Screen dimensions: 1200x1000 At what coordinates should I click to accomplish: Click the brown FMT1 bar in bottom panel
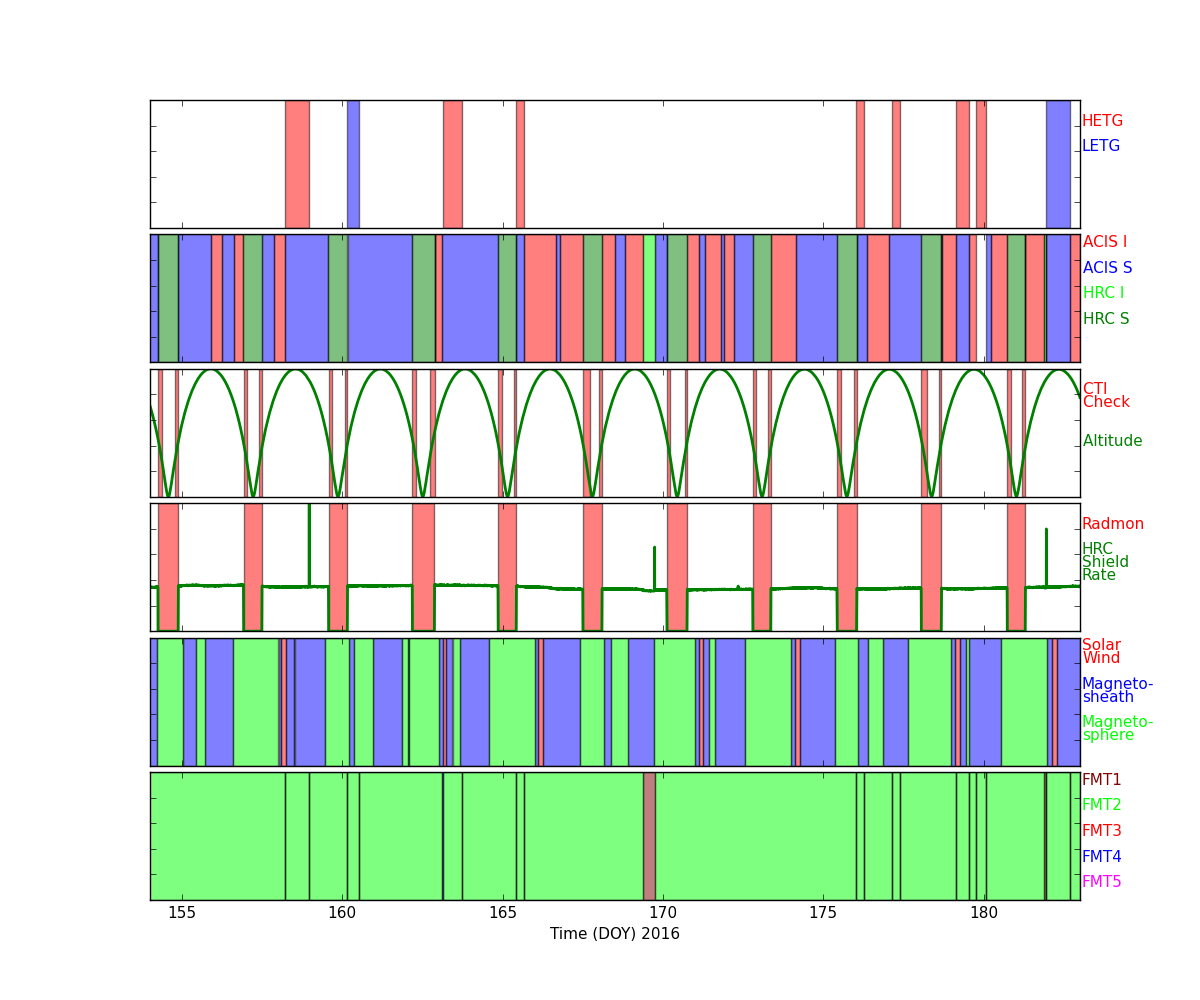point(649,836)
